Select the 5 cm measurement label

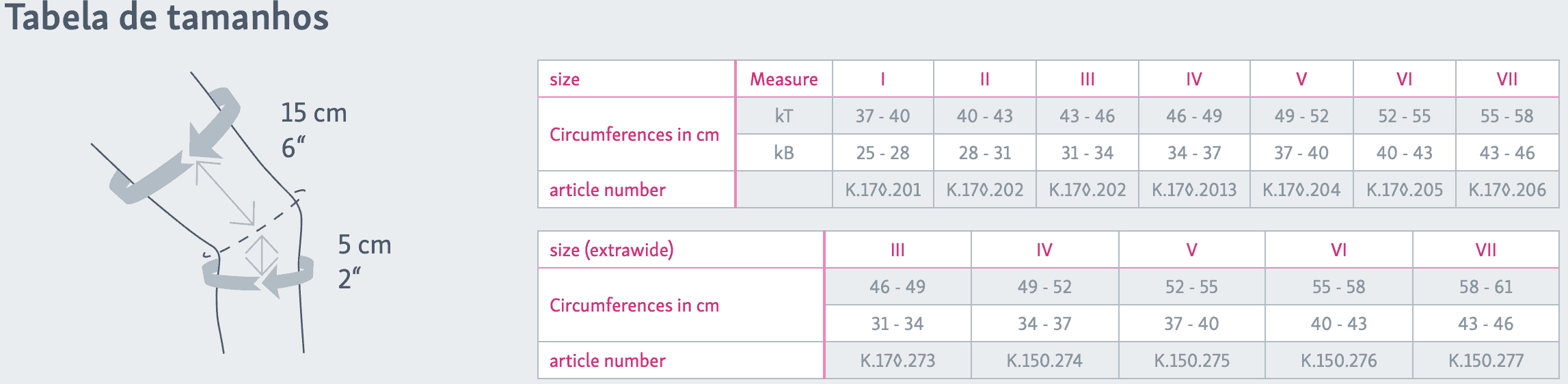[364, 245]
